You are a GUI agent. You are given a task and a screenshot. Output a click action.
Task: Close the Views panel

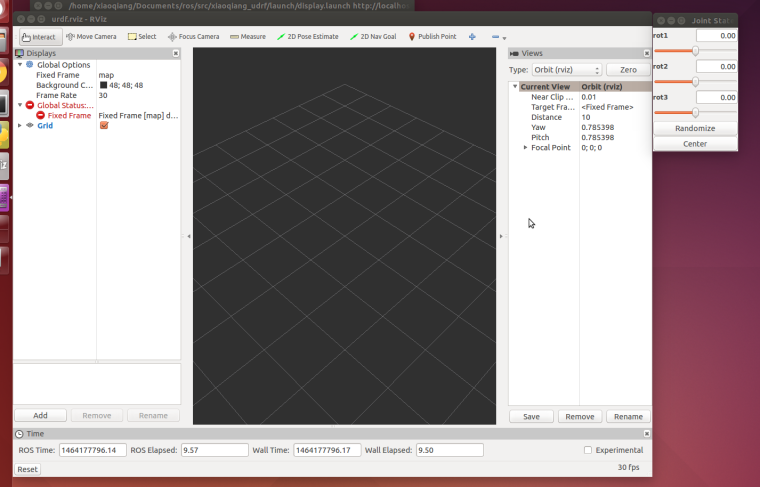coord(647,53)
